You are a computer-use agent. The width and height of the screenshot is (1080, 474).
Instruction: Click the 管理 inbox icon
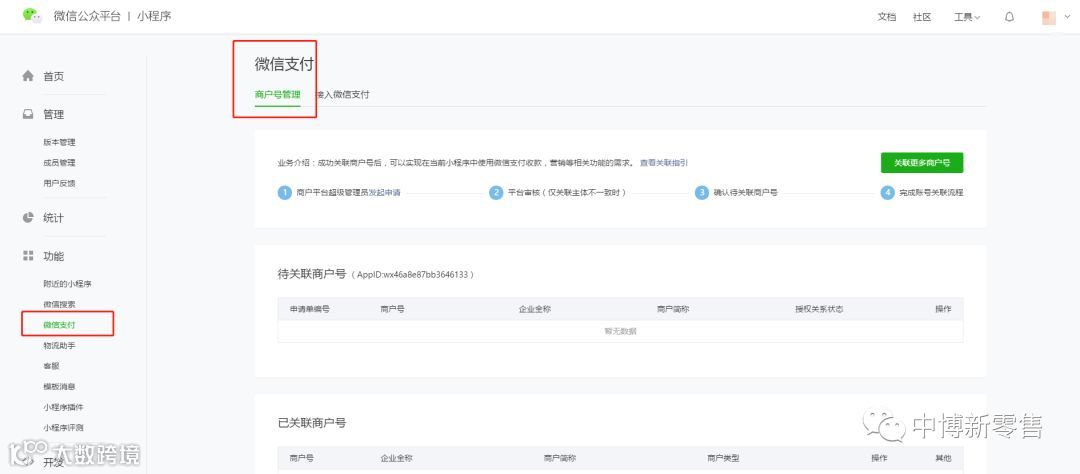28,114
